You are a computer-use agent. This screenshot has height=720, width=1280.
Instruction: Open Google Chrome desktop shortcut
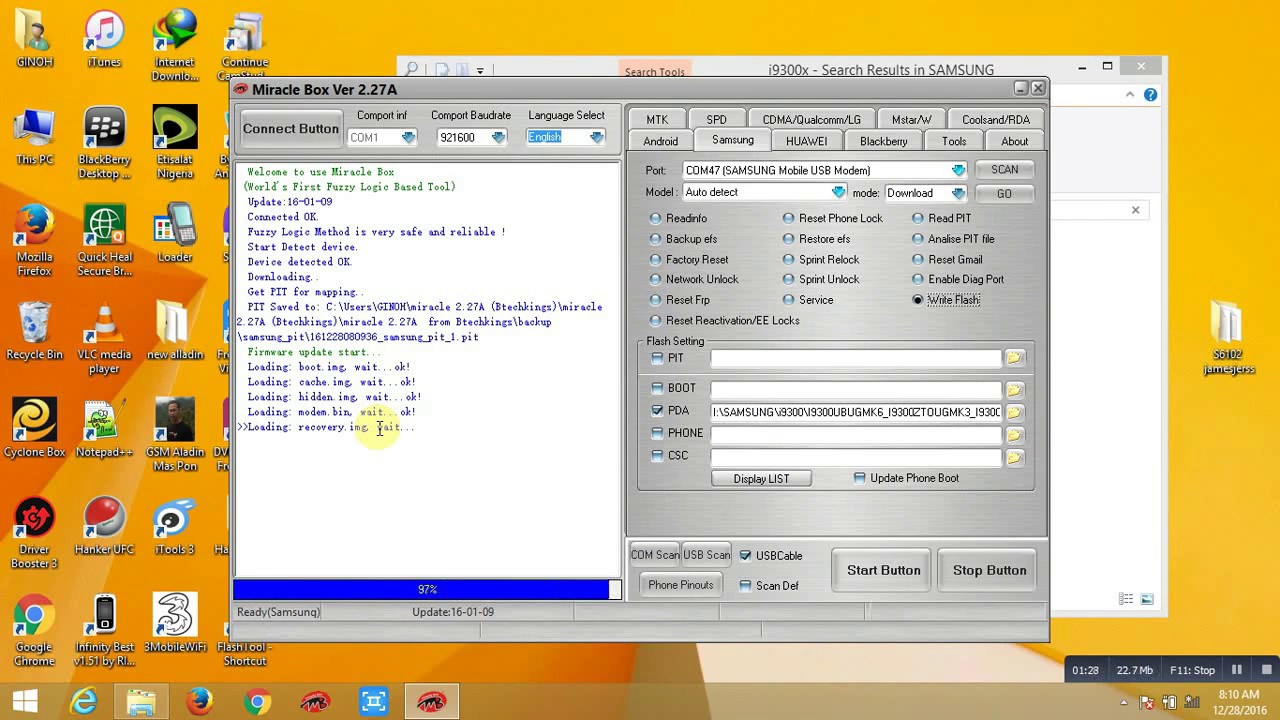click(34, 631)
